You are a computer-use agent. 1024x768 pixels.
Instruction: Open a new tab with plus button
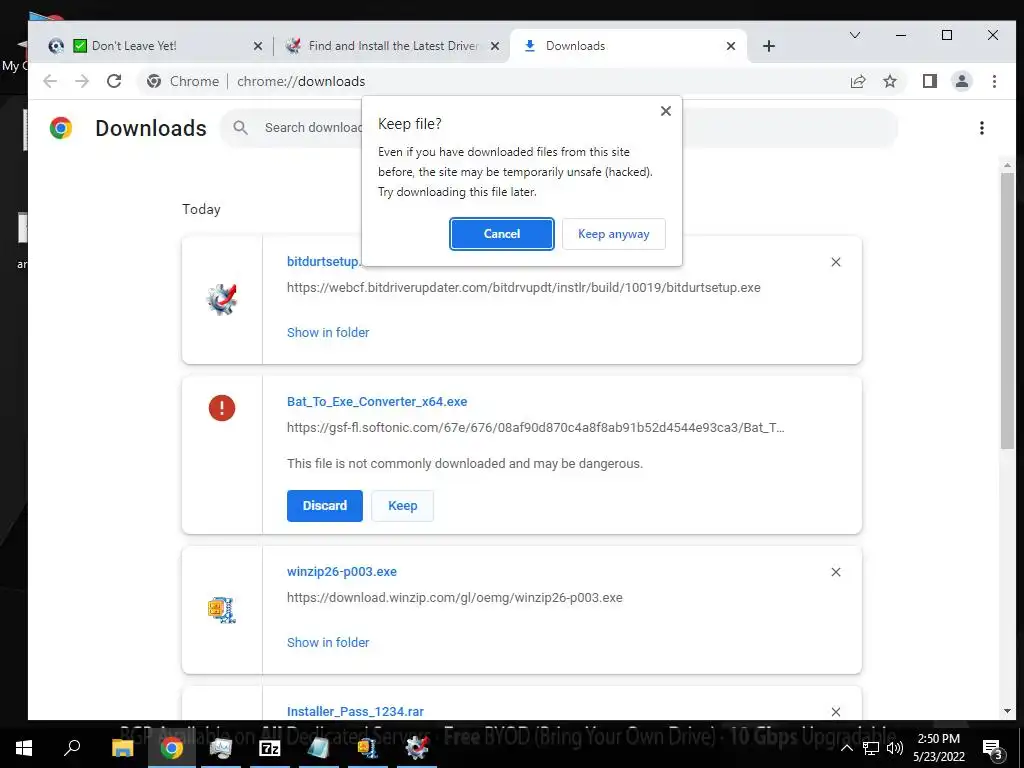pos(769,46)
